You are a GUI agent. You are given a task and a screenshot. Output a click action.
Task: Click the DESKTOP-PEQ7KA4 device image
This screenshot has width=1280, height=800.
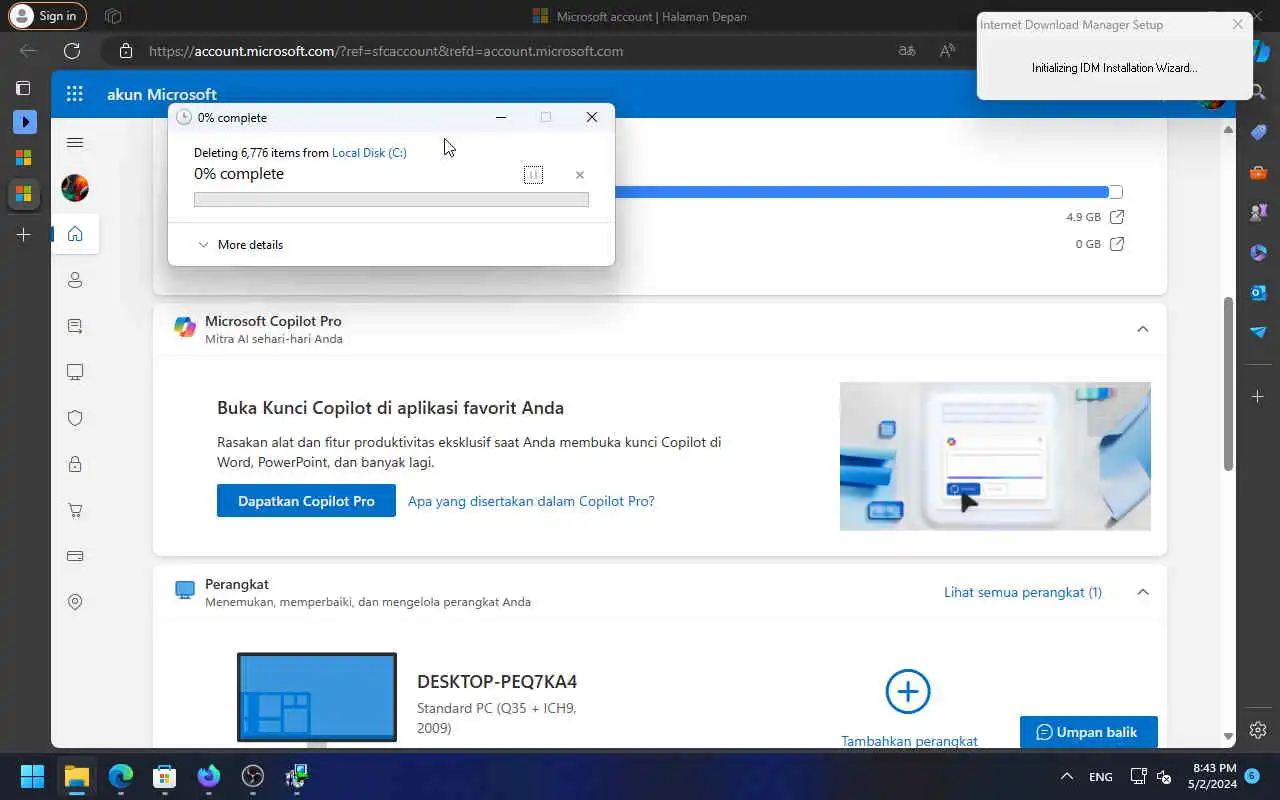click(x=317, y=697)
